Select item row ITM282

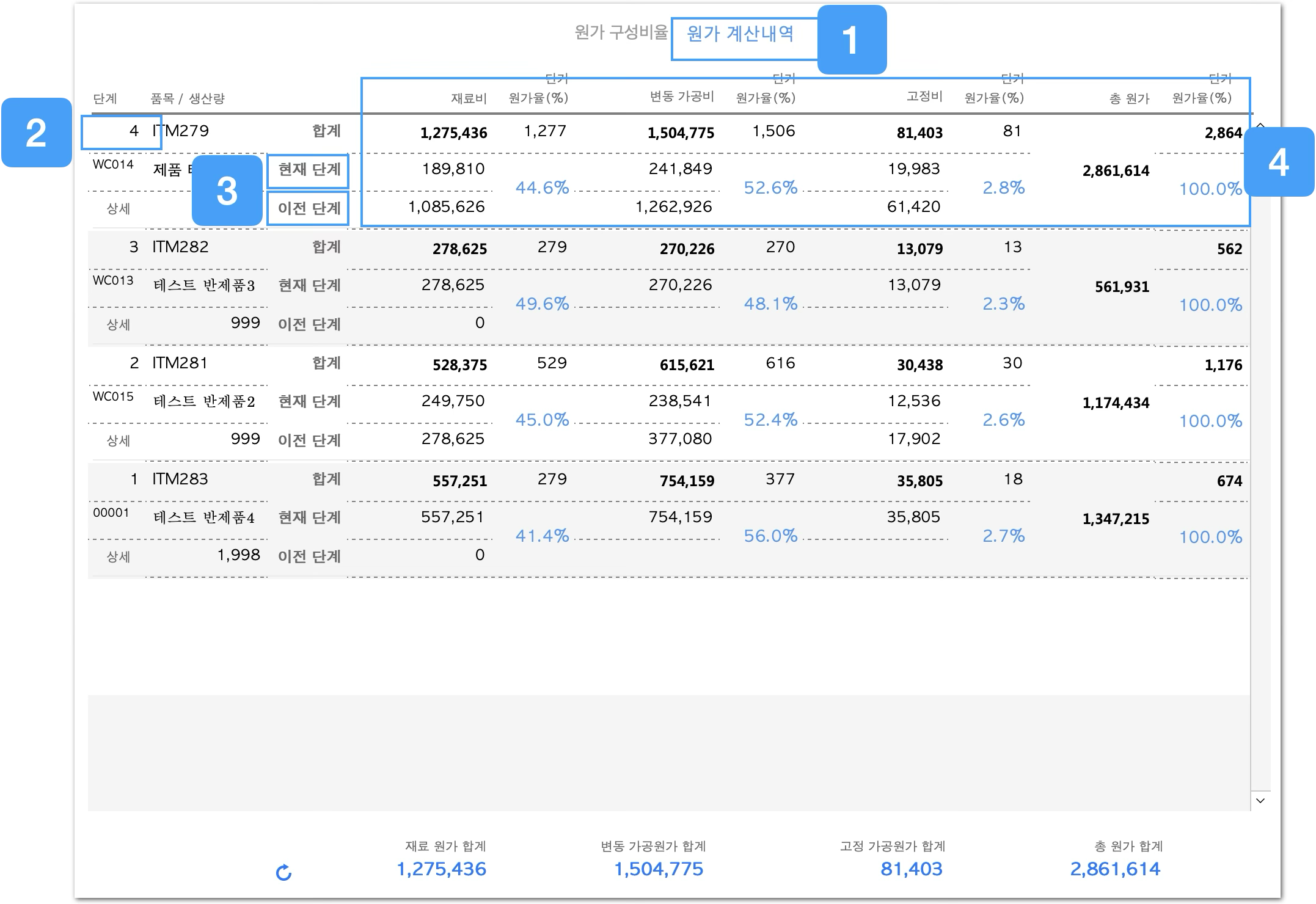pos(181,247)
